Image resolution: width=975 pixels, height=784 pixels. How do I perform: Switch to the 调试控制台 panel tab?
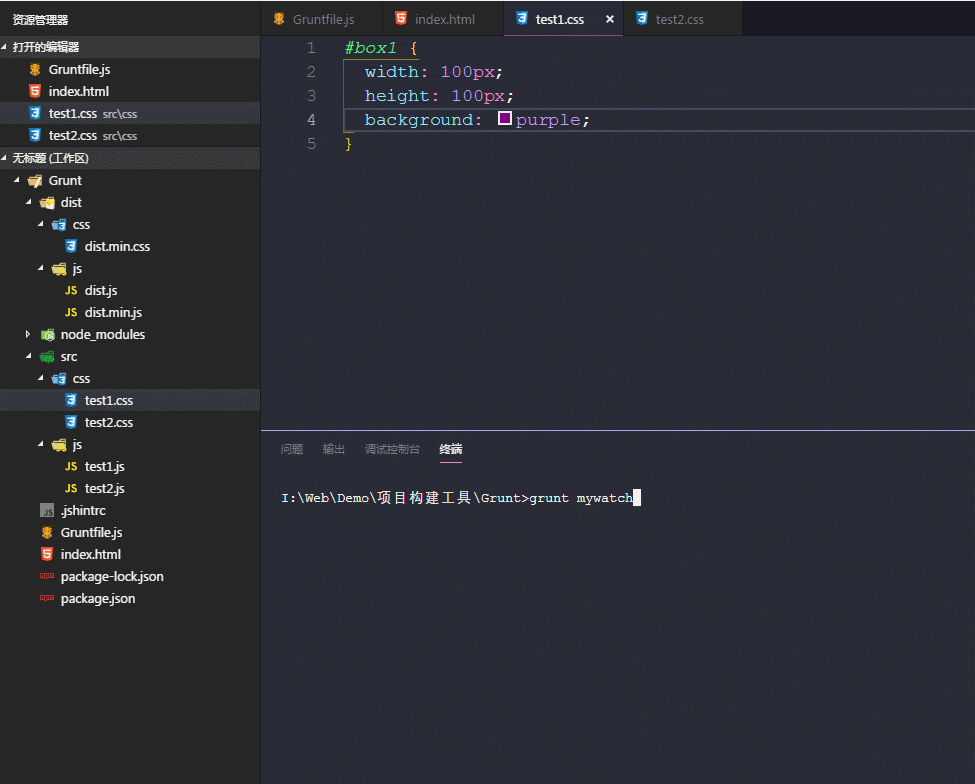(392, 449)
